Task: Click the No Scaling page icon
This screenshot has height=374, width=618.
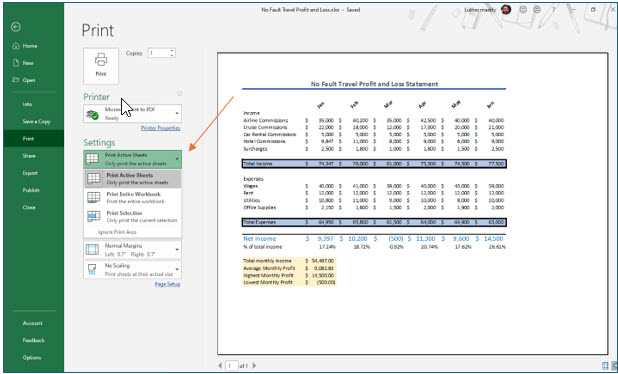Action: [92, 270]
